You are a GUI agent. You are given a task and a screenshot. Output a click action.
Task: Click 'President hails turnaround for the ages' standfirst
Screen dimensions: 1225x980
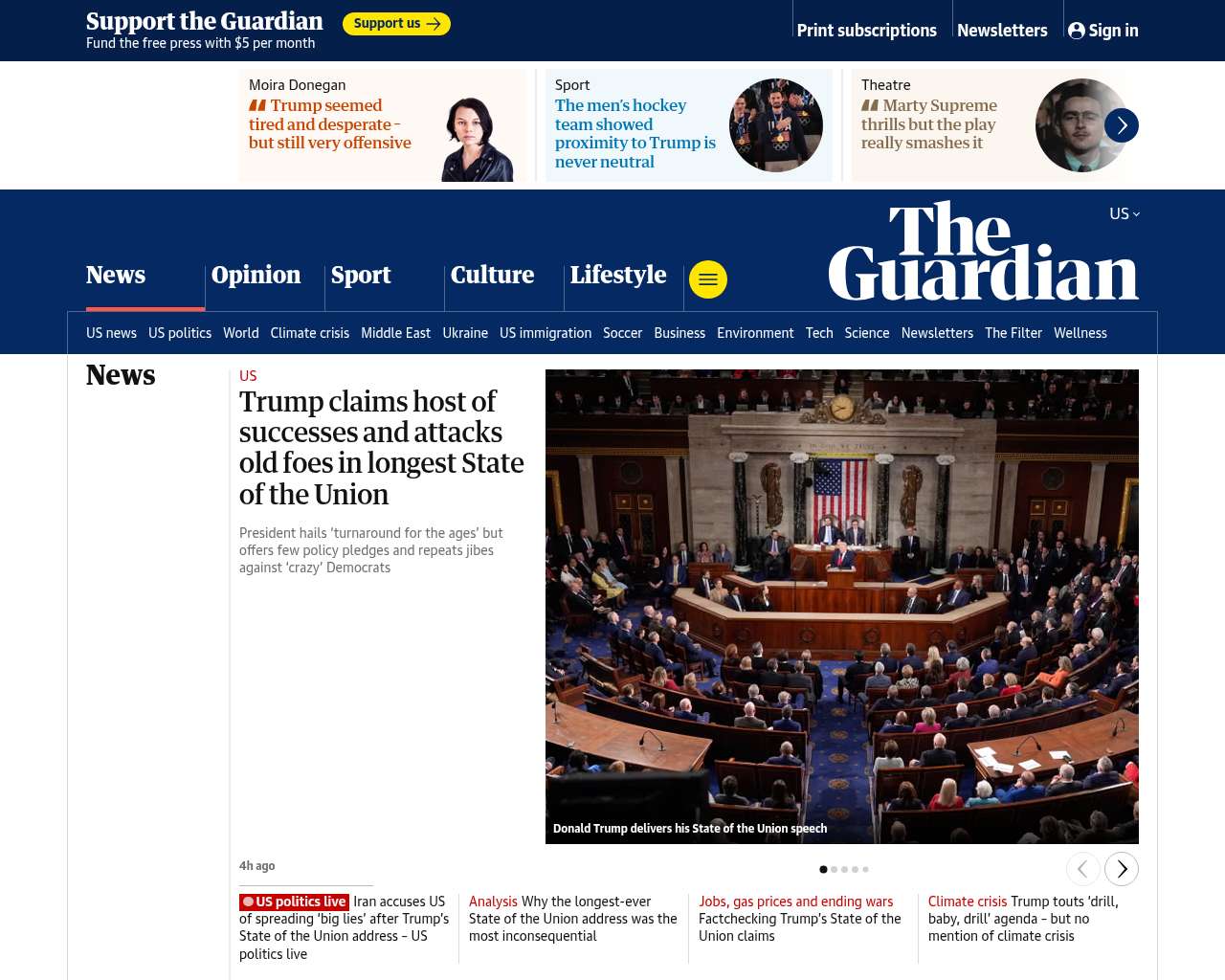coord(371,550)
